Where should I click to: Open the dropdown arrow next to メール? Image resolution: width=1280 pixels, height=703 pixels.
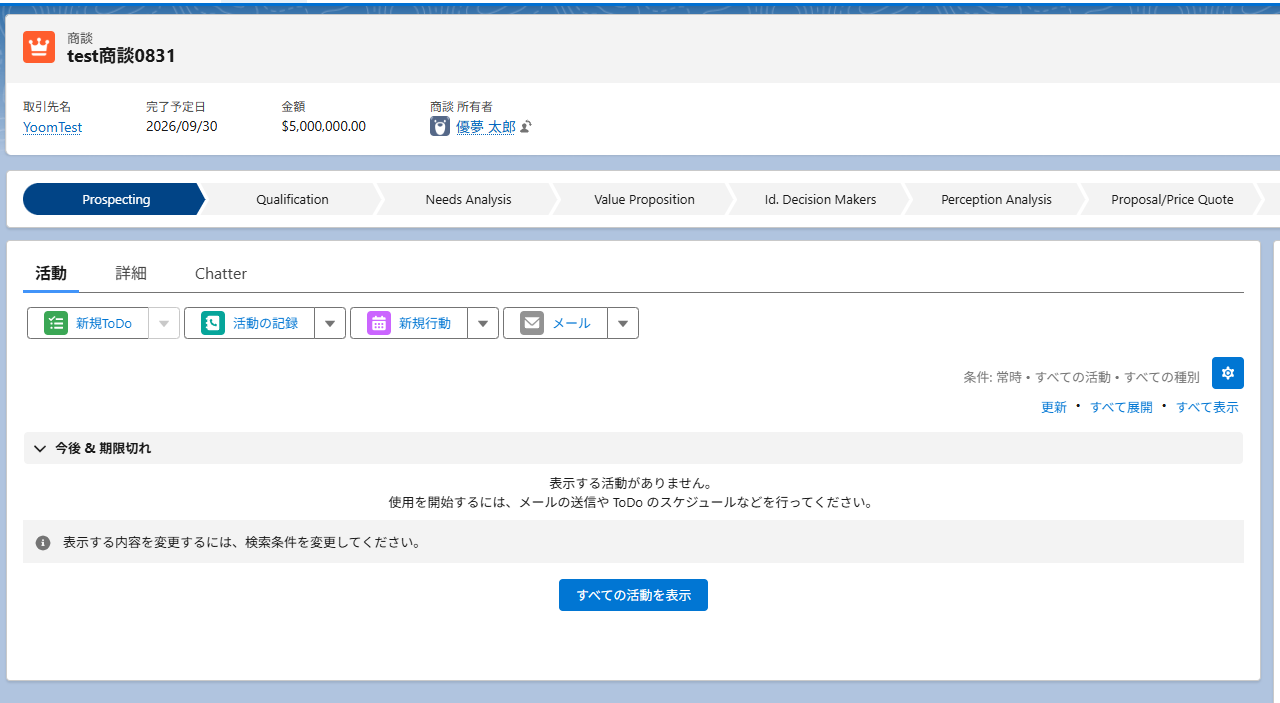(623, 323)
